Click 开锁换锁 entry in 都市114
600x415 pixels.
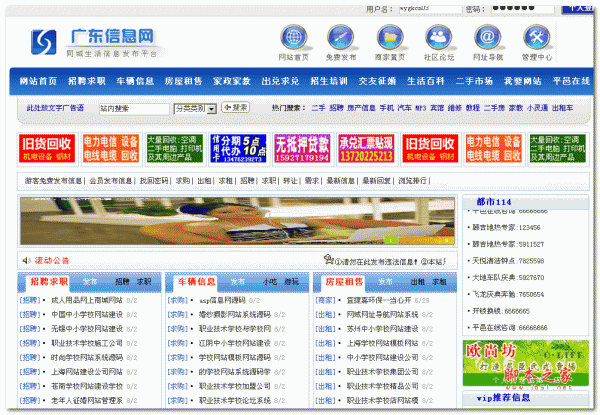(501, 311)
